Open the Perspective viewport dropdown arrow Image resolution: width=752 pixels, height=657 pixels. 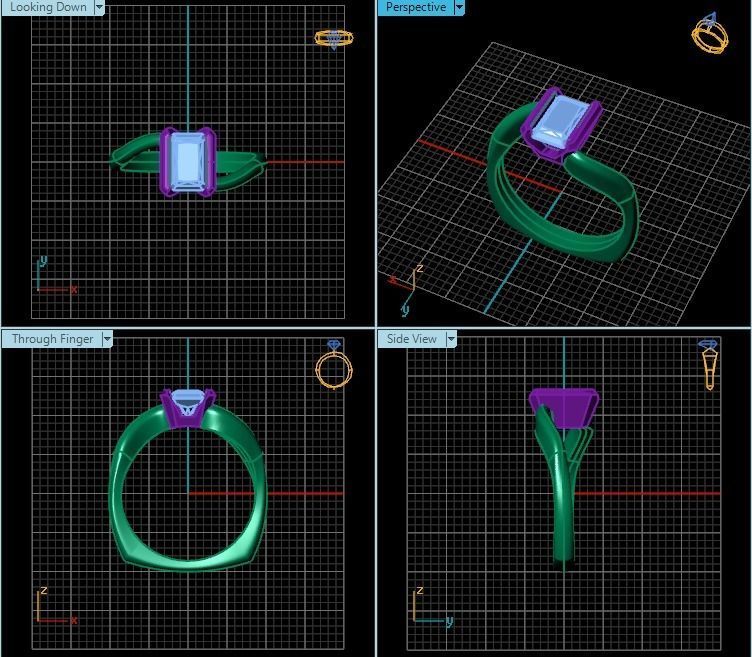point(459,7)
